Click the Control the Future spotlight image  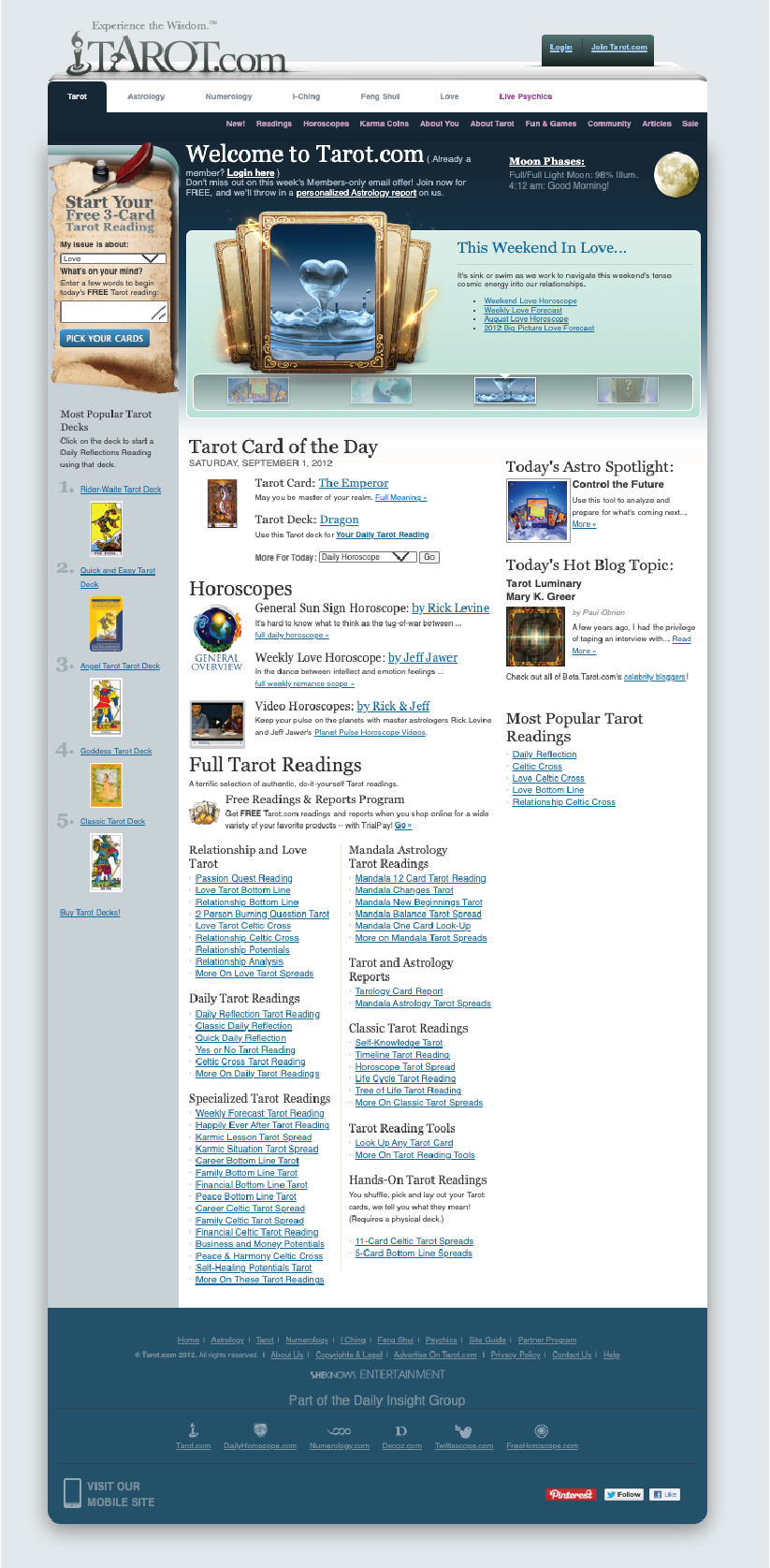538,510
